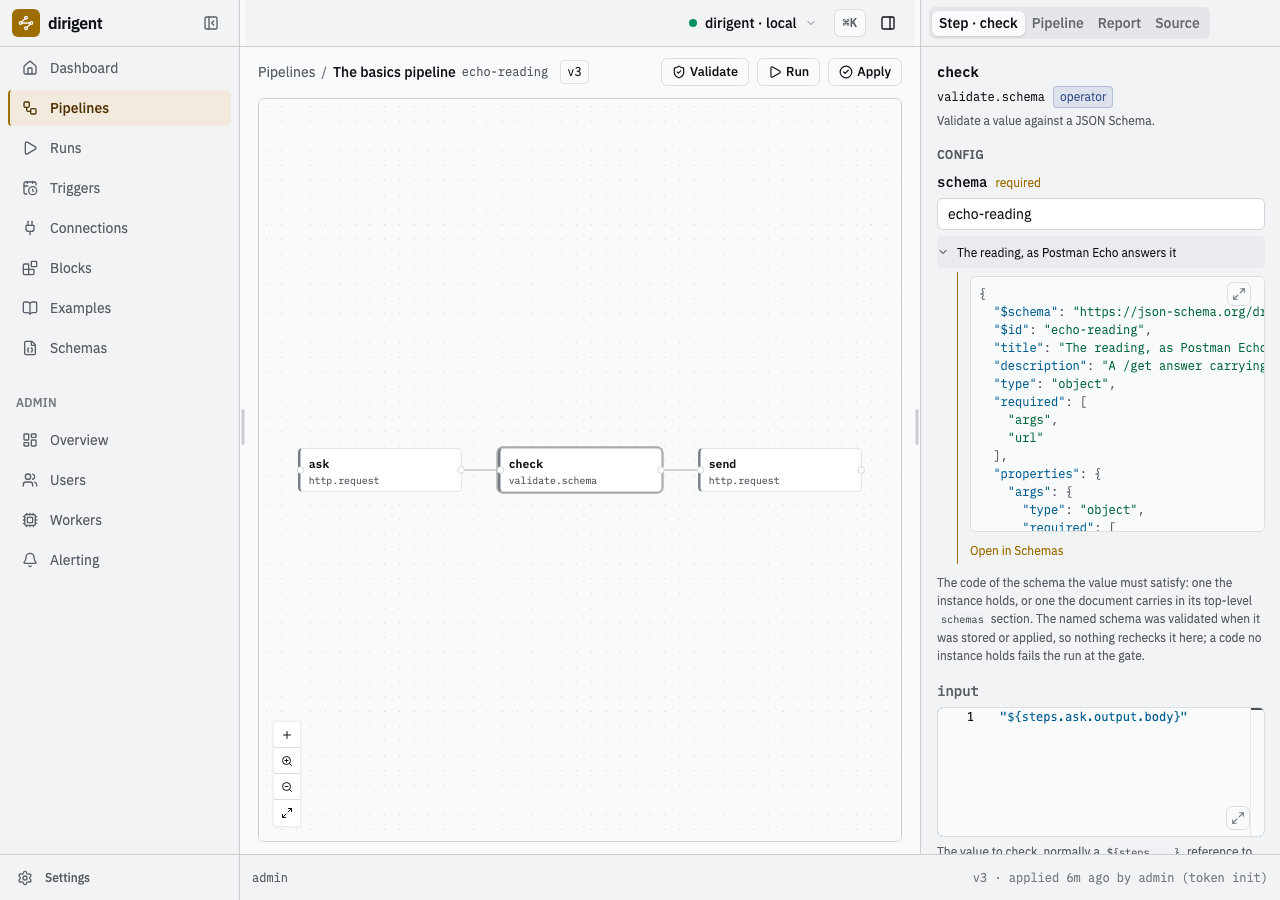The width and height of the screenshot is (1280, 900).
Task: Click the Examples book icon
Action: (x=30, y=308)
